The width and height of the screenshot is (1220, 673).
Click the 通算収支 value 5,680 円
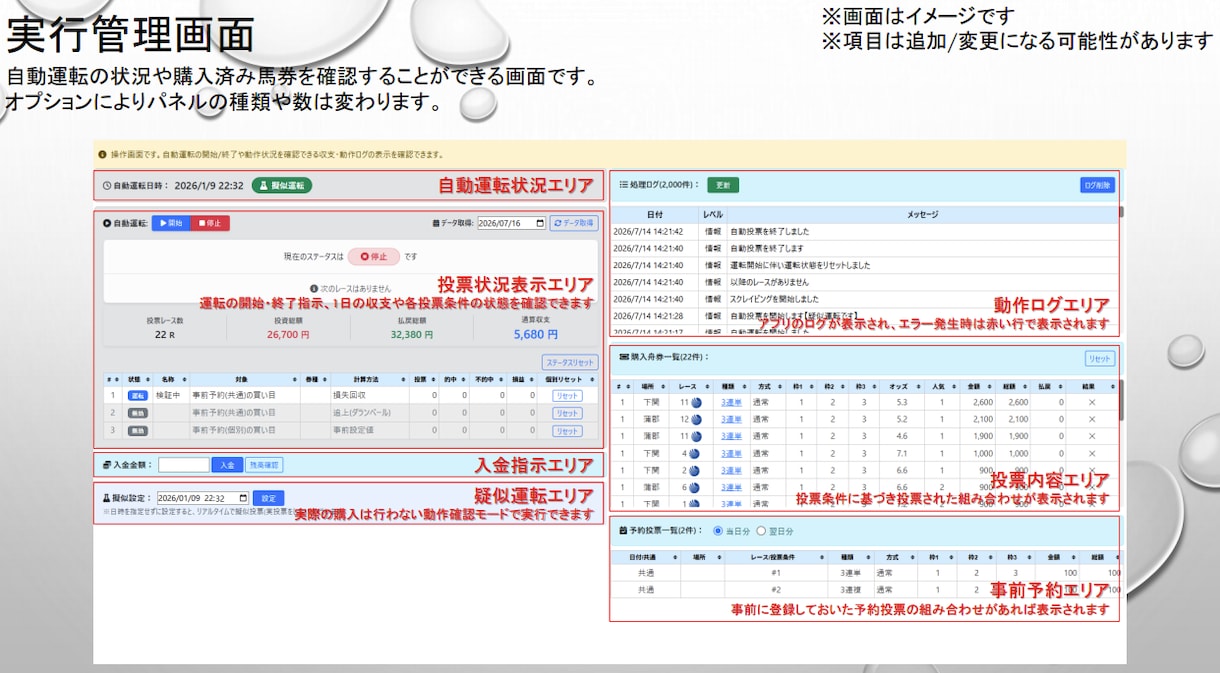click(x=535, y=335)
